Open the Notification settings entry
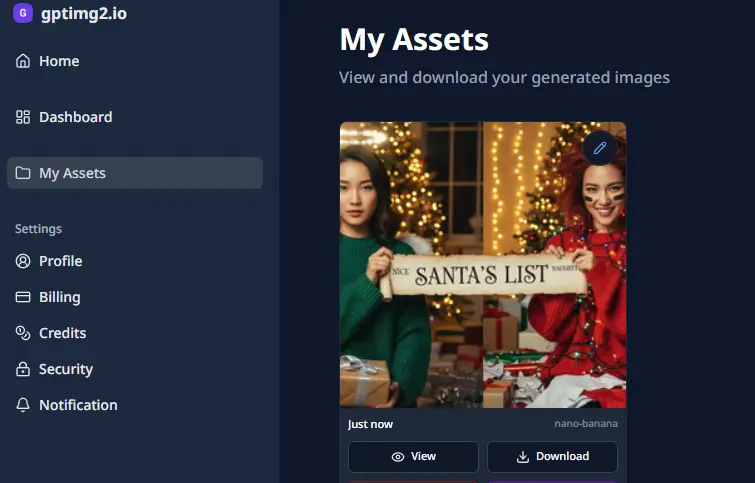Screen dimensions: 755x483 [x=135, y=405]
